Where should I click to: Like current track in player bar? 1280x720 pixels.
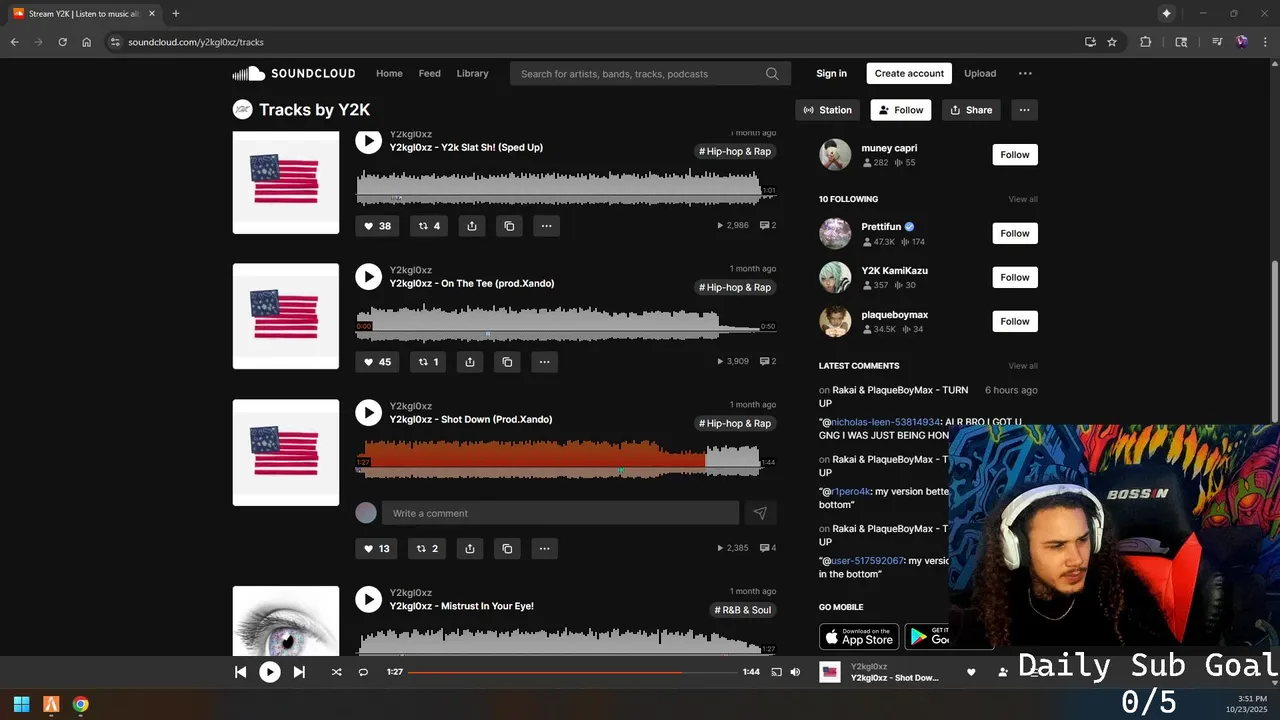pos(970,672)
